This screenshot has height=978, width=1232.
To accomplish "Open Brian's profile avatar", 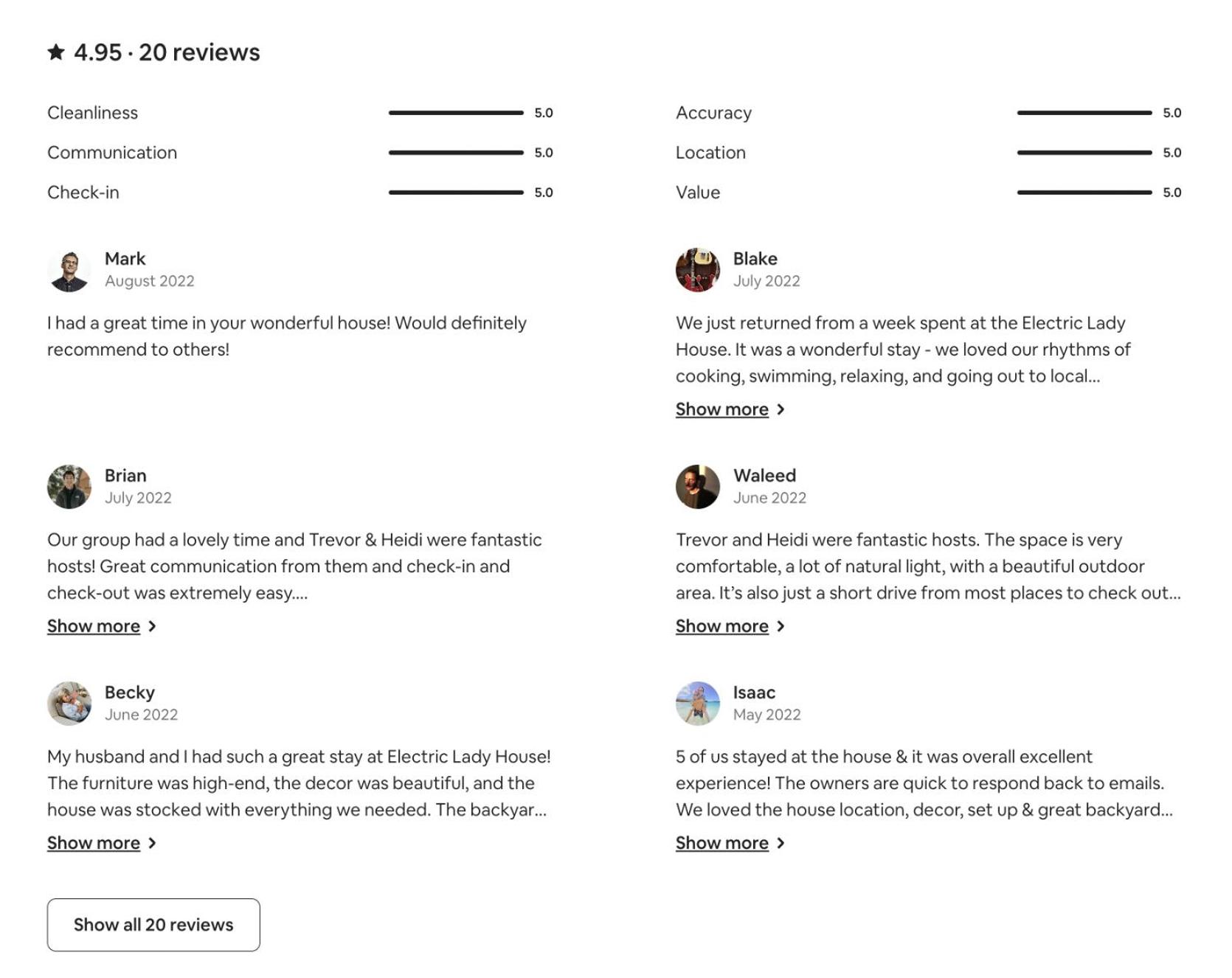I will (69, 487).
